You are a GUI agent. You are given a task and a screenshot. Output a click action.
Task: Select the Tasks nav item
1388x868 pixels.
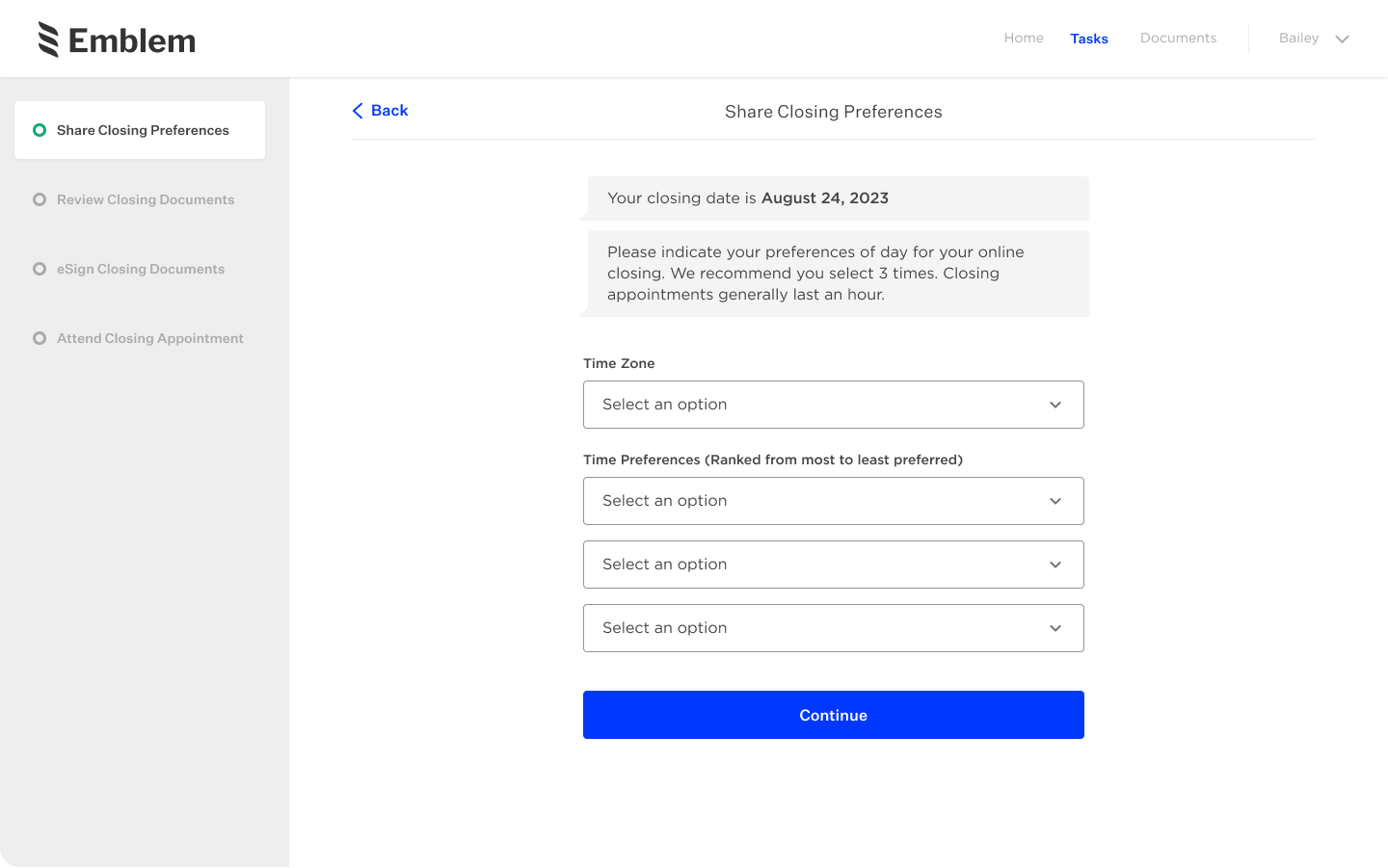pyautogui.click(x=1089, y=39)
